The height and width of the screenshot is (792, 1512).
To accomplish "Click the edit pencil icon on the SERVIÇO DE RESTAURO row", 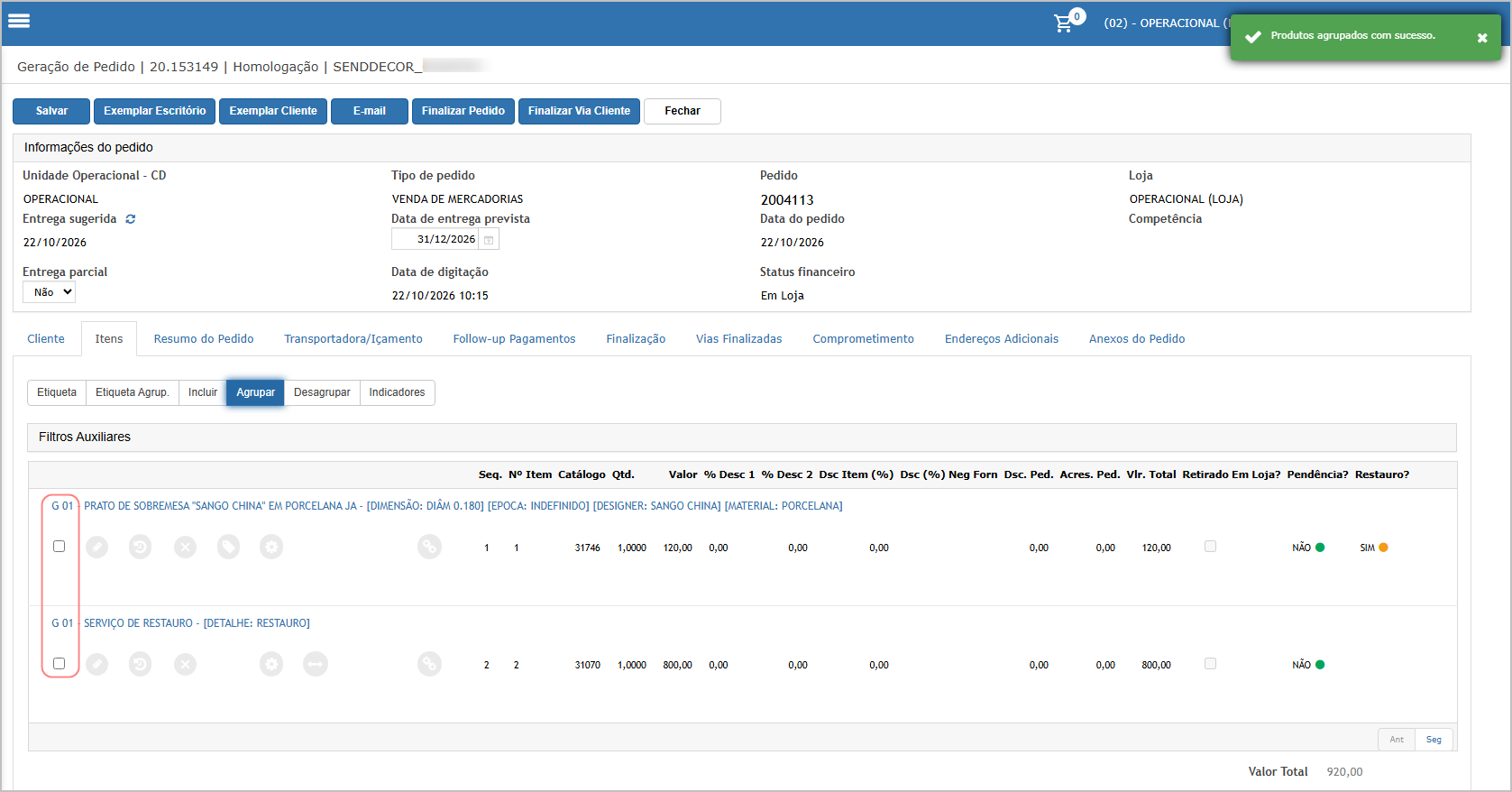I will pyautogui.click(x=96, y=664).
